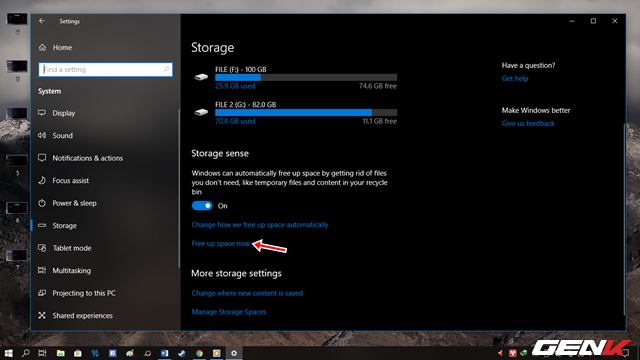Switch to Google Chrome in taskbar

(x=199, y=353)
